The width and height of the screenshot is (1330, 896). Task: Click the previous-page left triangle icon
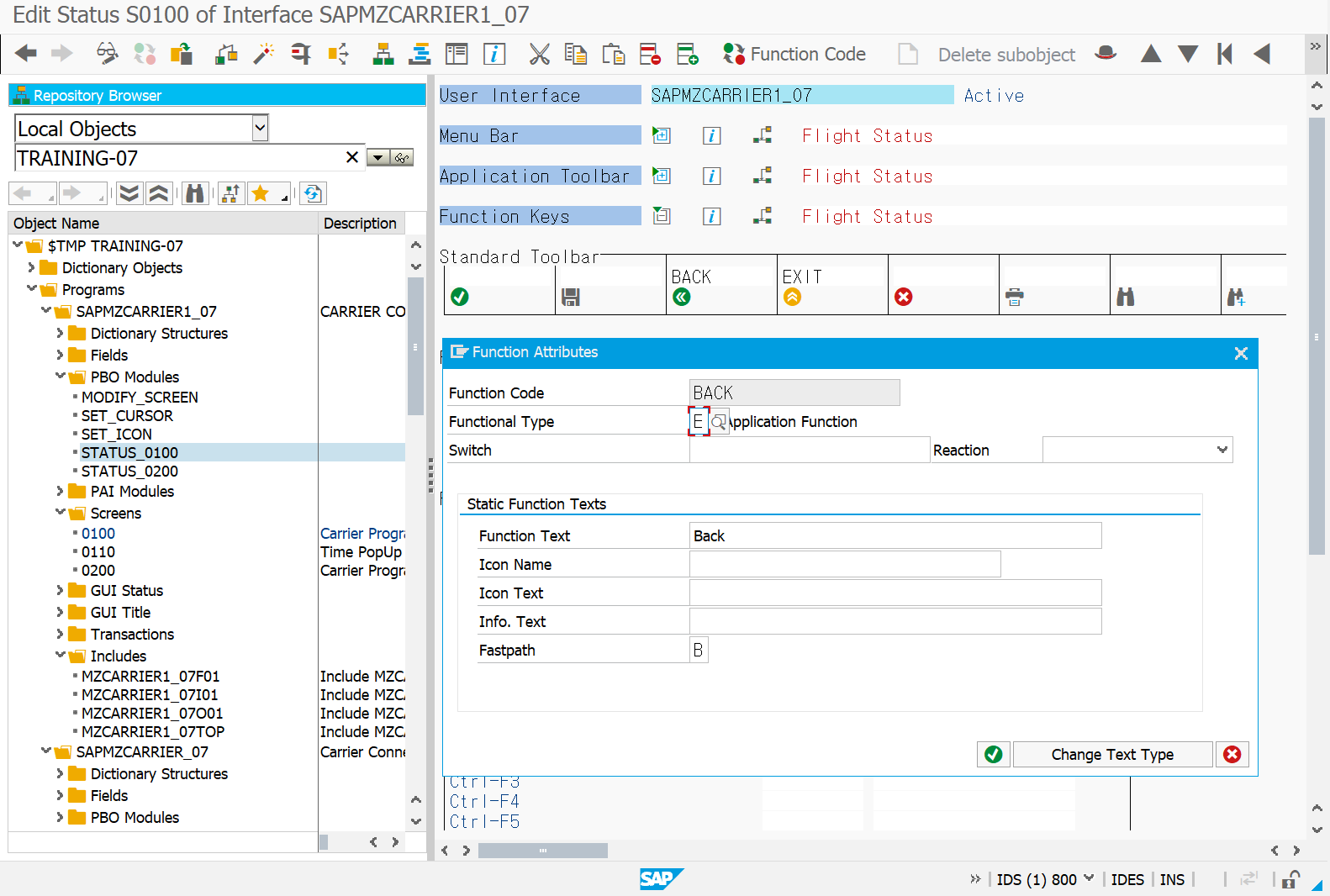[1262, 54]
